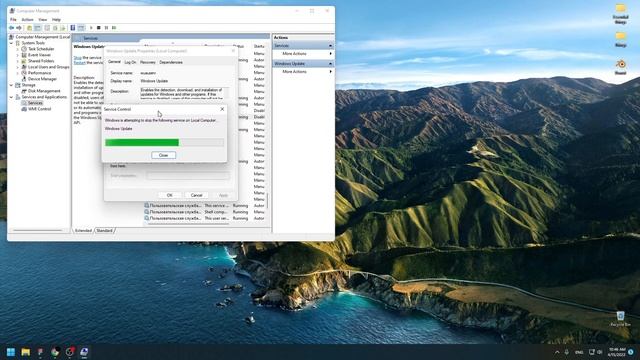Collapse the Services section in Actions pane
Screen dimensions: 640x360
click(x=330, y=46)
